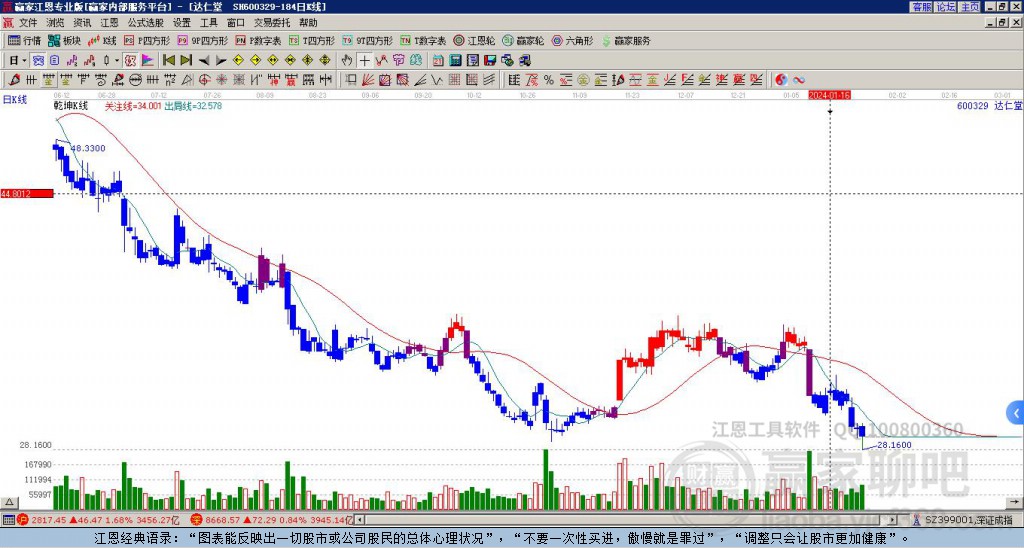This screenshot has width=1024, height=548.
Task: Click the K线 toolbar button
Action: click(102, 40)
